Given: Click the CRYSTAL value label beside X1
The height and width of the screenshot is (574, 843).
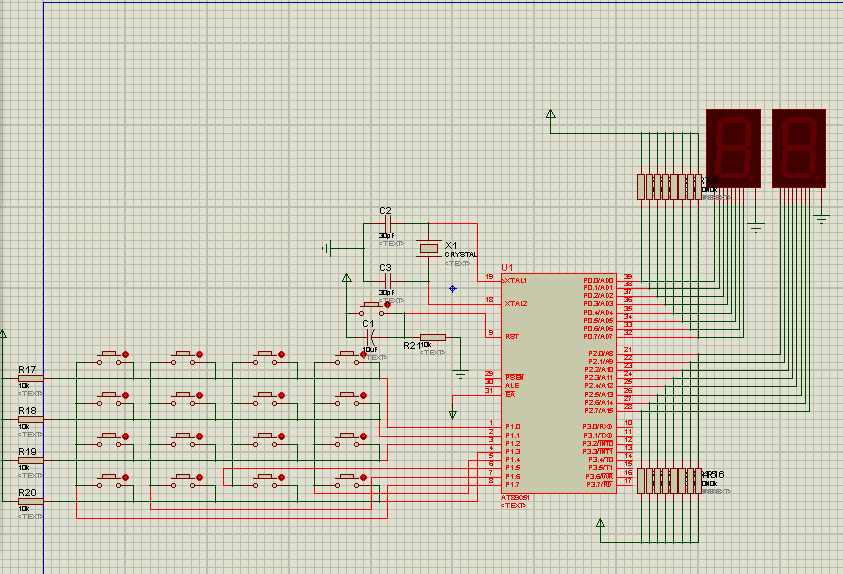Looking at the screenshot, I should tap(461, 255).
